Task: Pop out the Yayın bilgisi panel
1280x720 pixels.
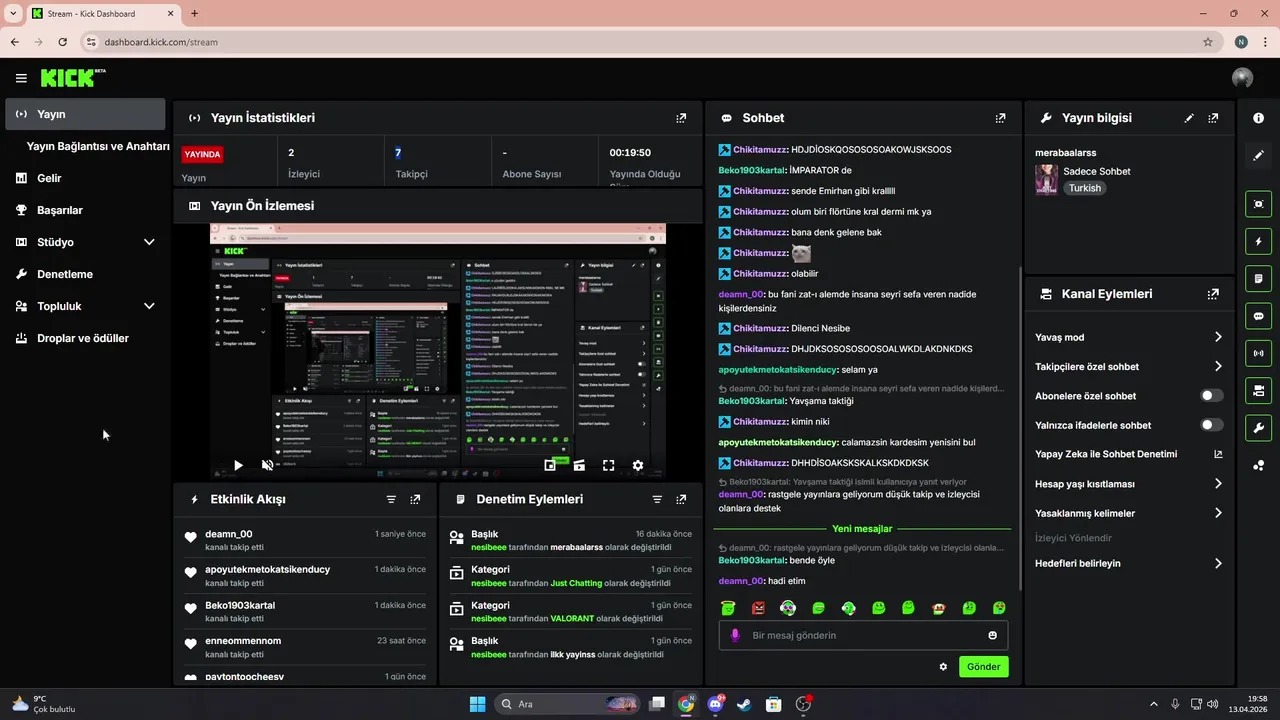Action: (x=1213, y=118)
